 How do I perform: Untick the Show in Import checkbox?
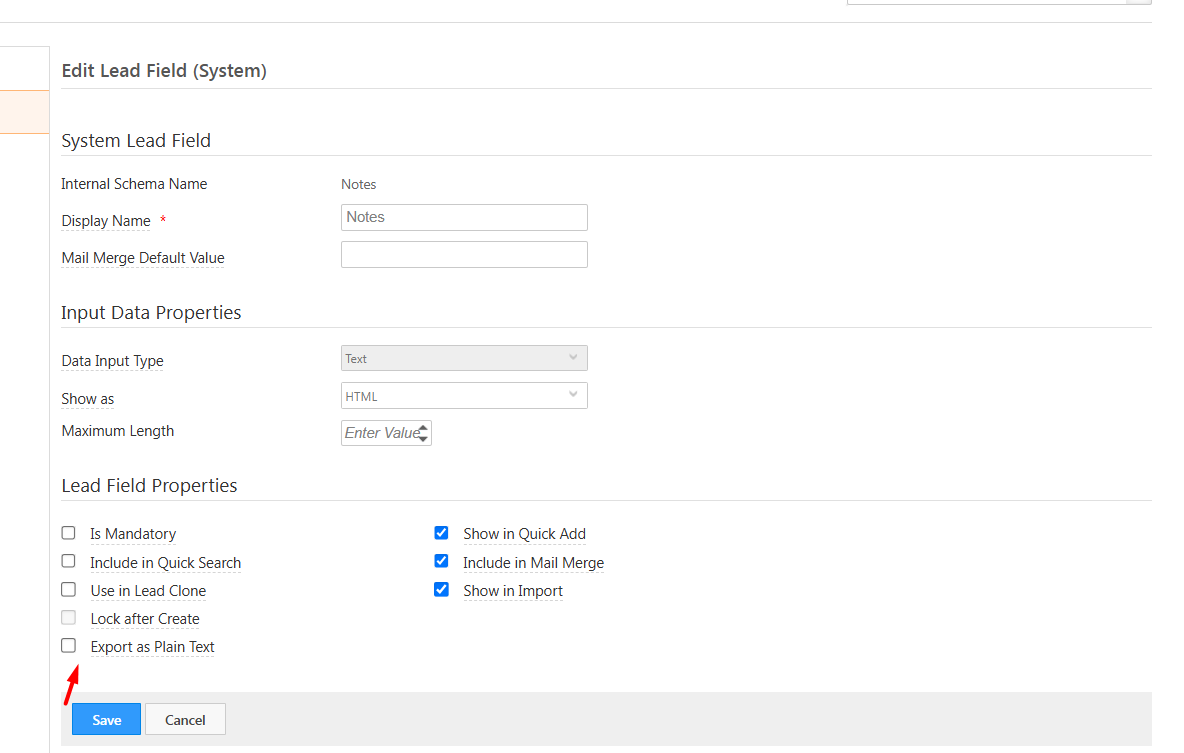[x=441, y=590]
